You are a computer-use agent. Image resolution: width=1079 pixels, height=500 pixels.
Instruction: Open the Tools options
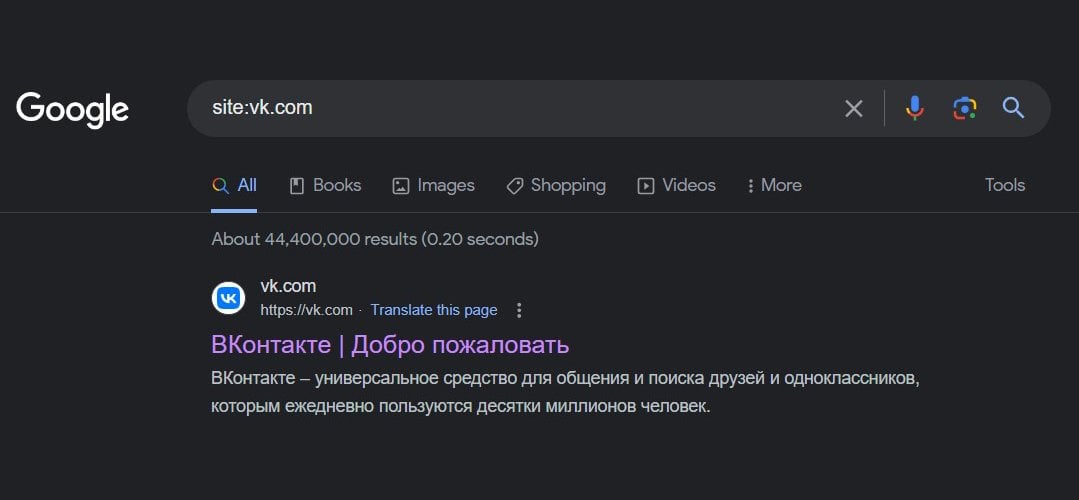[x=1005, y=185]
